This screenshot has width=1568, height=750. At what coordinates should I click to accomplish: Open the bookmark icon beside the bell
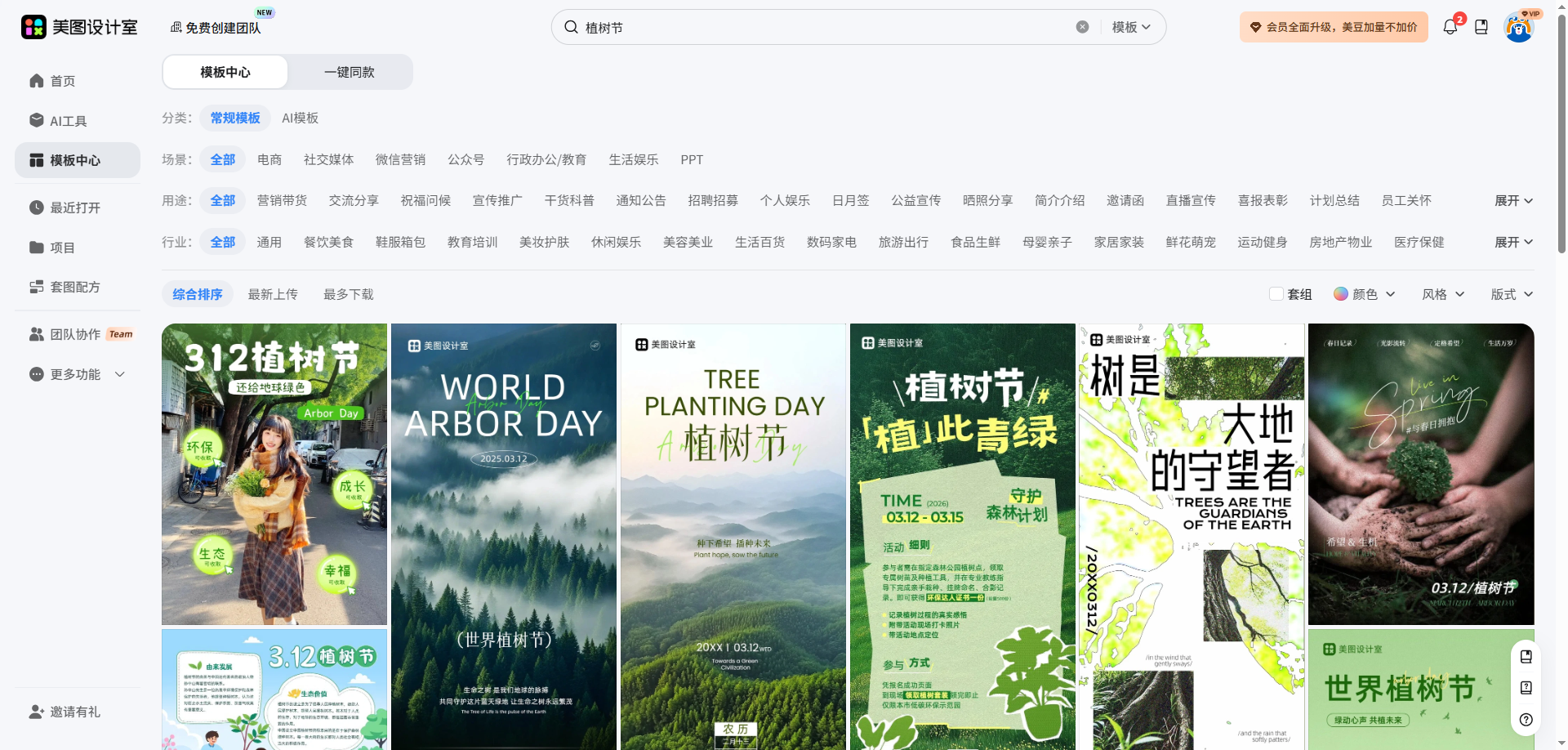click(x=1481, y=27)
